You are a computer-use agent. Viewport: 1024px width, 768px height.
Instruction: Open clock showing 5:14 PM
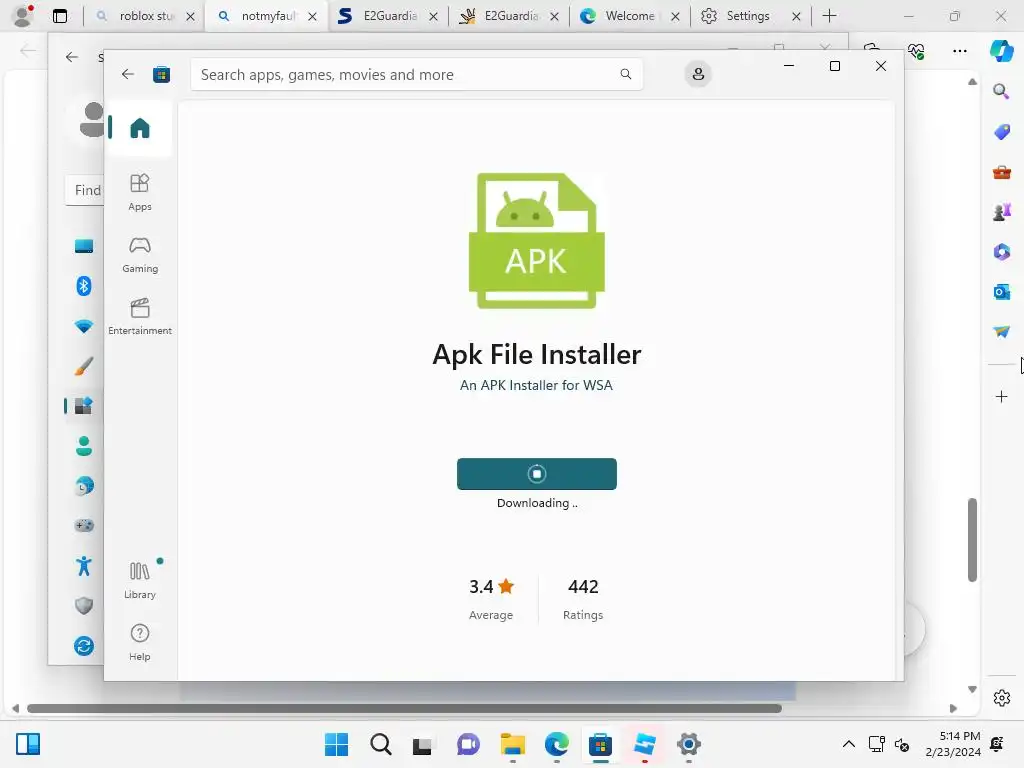[x=953, y=744]
